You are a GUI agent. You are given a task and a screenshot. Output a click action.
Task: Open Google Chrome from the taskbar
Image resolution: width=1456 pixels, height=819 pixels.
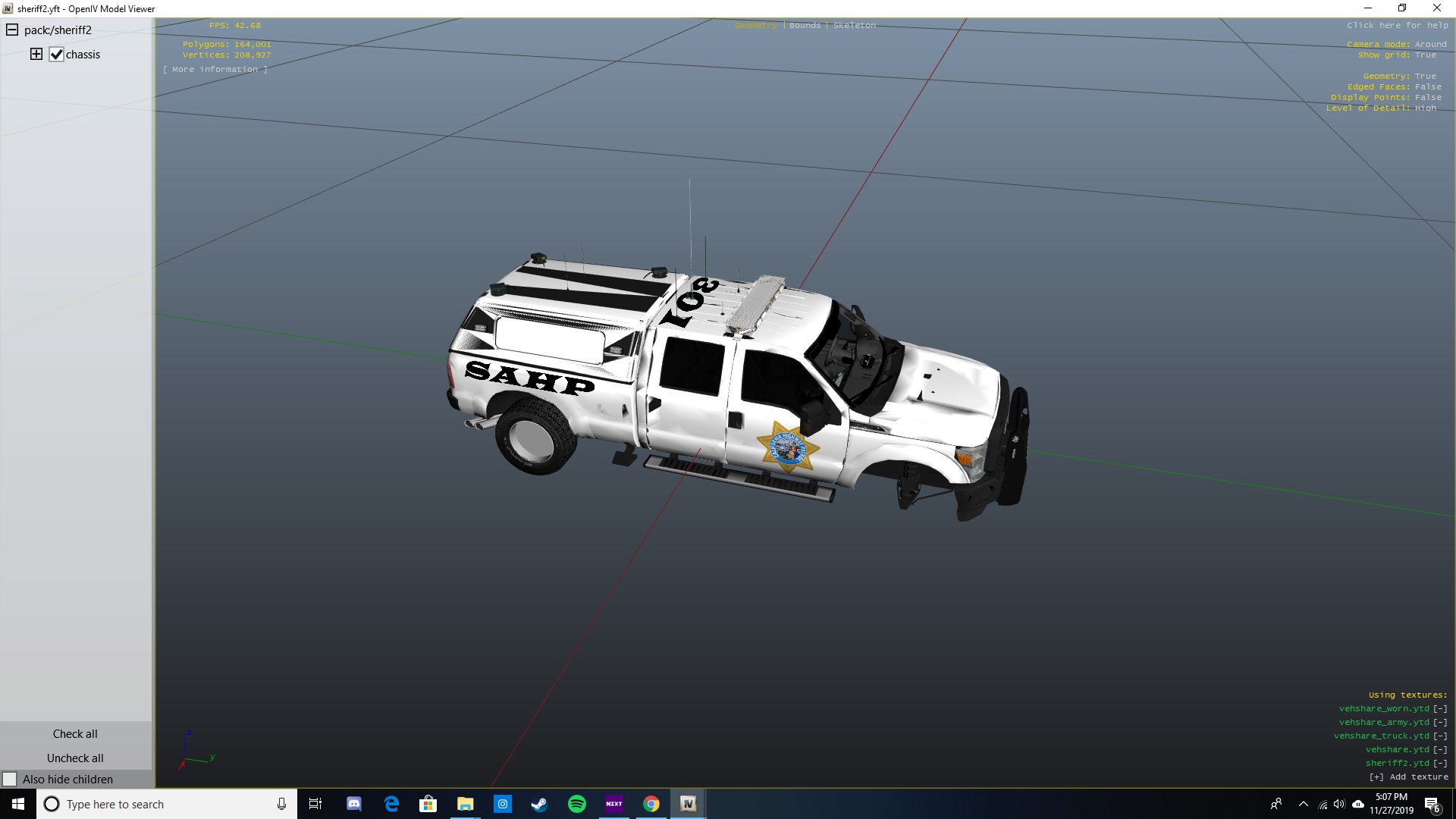(x=651, y=804)
